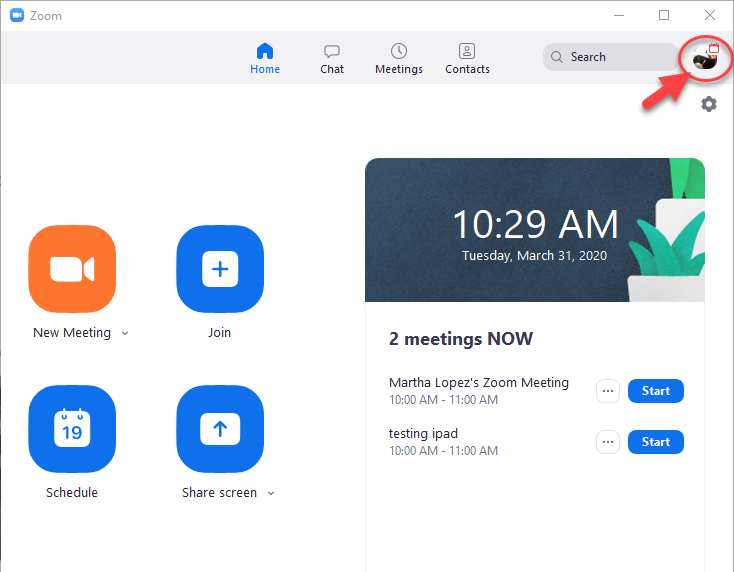Maximize the Zoom window
734x572 pixels.
tap(664, 15)
